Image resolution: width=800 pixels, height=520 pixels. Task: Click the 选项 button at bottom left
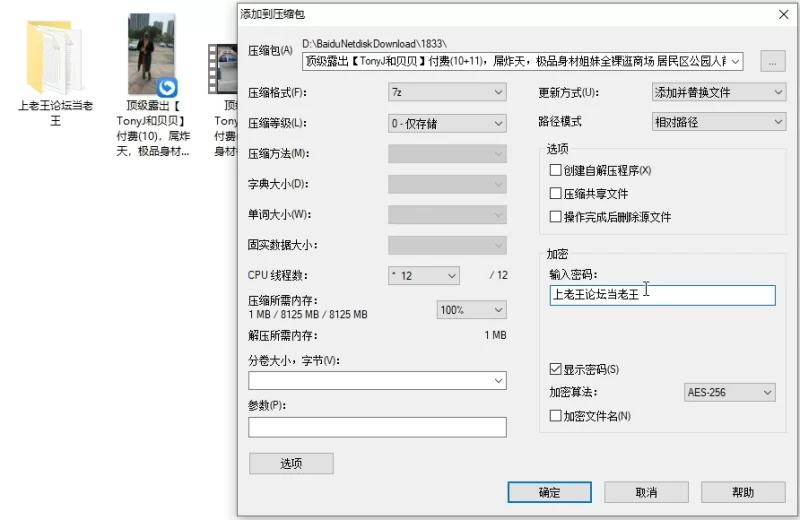291,463
